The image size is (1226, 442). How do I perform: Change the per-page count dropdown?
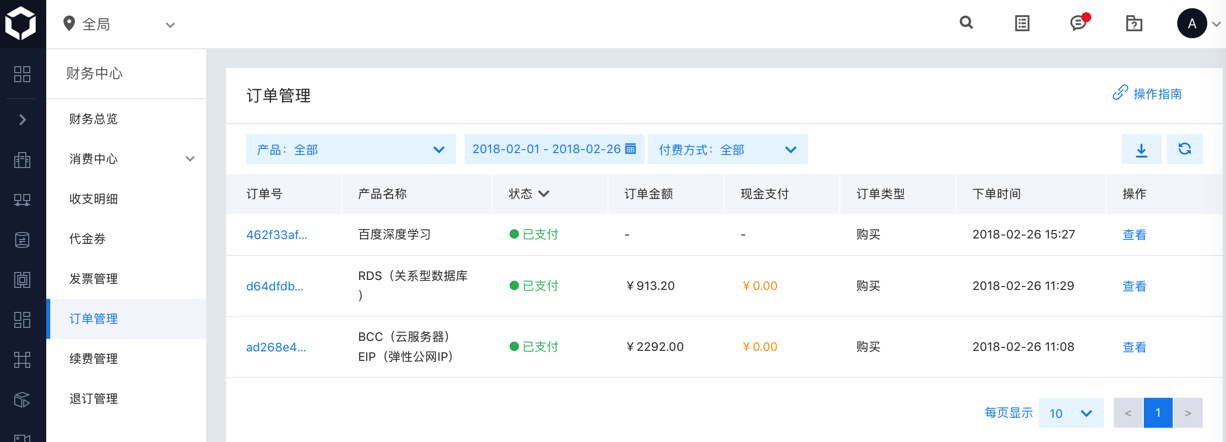click(1070, 413)
